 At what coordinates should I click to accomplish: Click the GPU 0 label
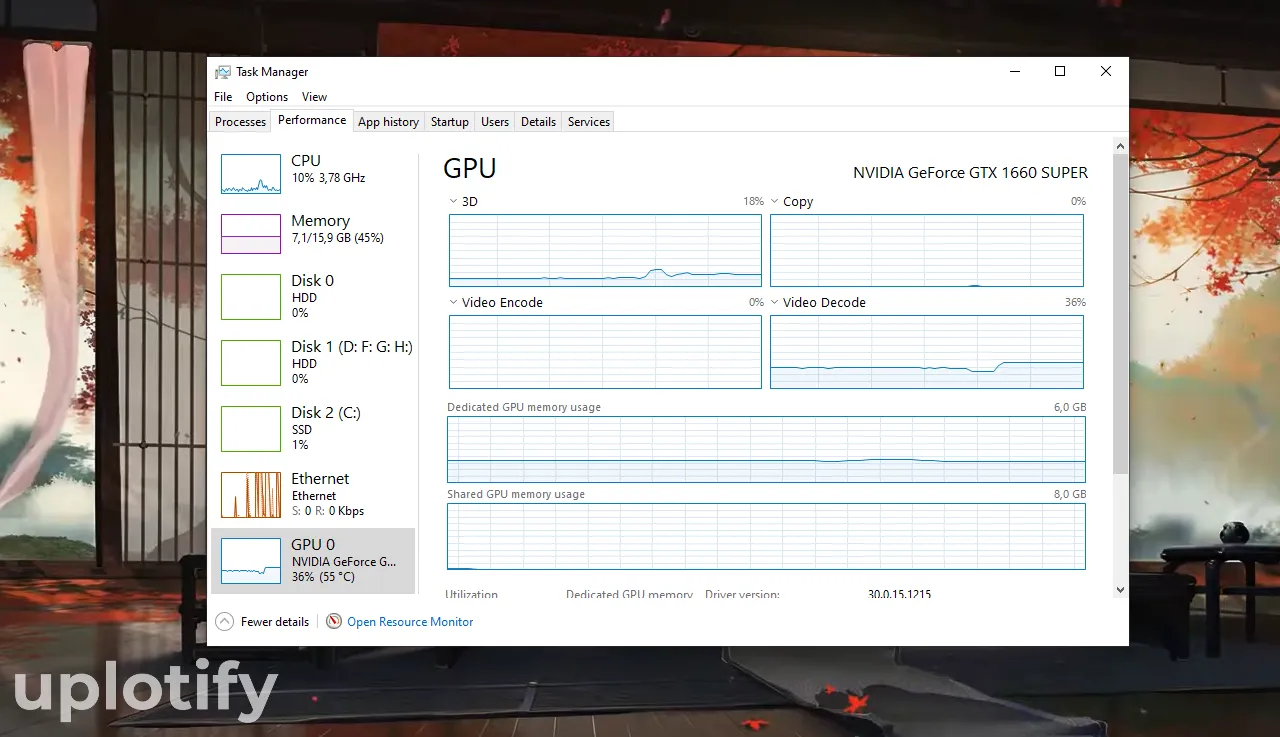coord(313,545)
